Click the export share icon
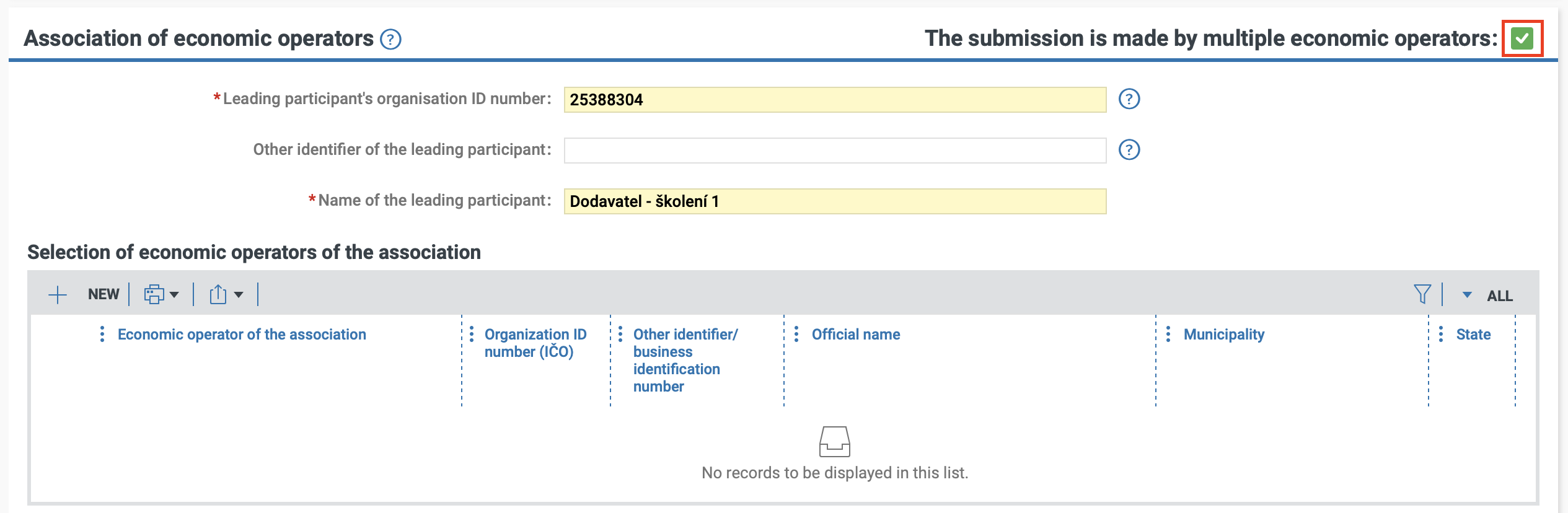The width and height of the screenshot is (1568, 513). [x=218, y=295]
